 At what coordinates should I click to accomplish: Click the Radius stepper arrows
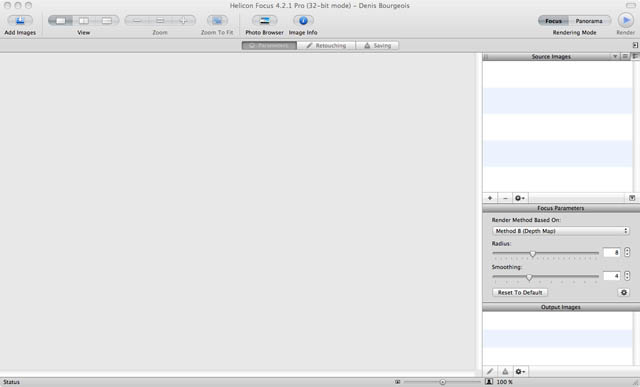(x=627, y=253)
